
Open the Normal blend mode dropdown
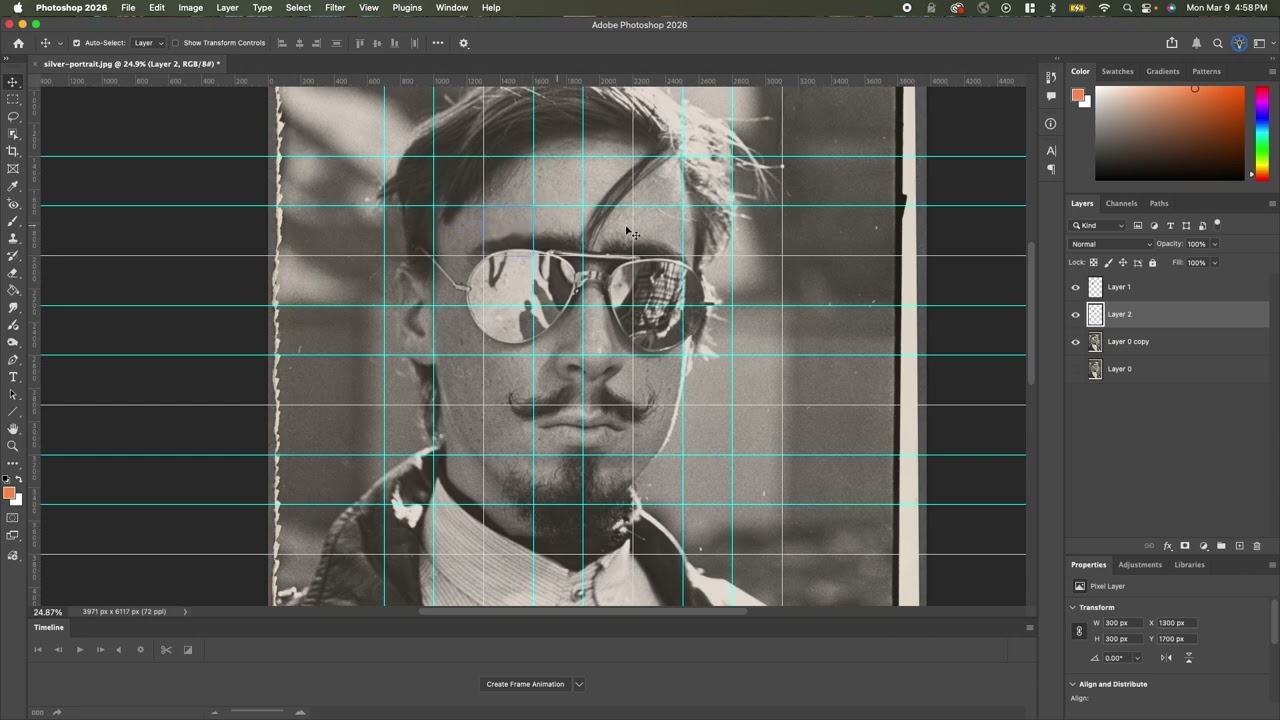[x=1111, y=244]
